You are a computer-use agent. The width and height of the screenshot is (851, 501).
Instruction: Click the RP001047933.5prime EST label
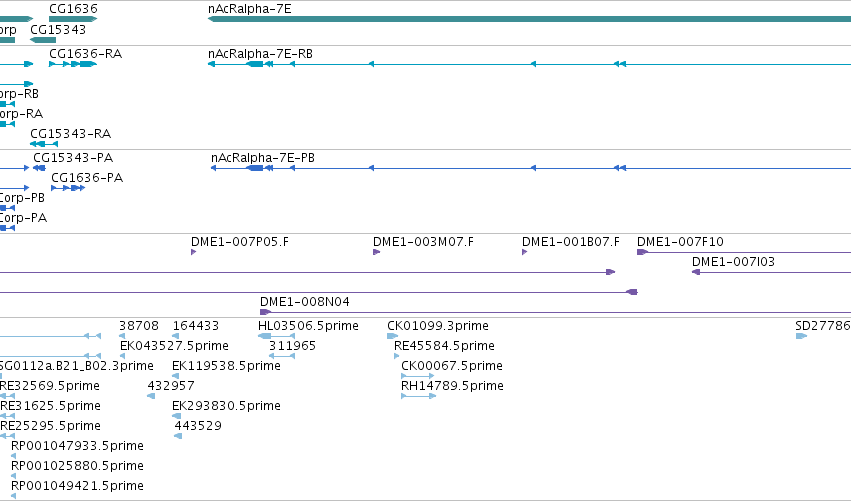[78, 446]
